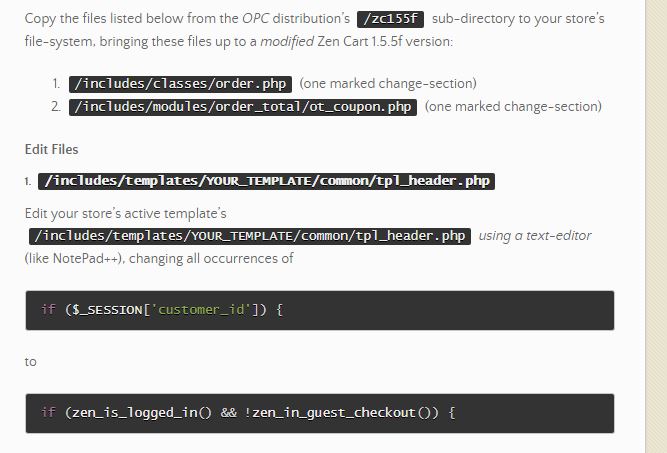
Task: Select the ot_coupon.php file path code
Action: point(243,107)
